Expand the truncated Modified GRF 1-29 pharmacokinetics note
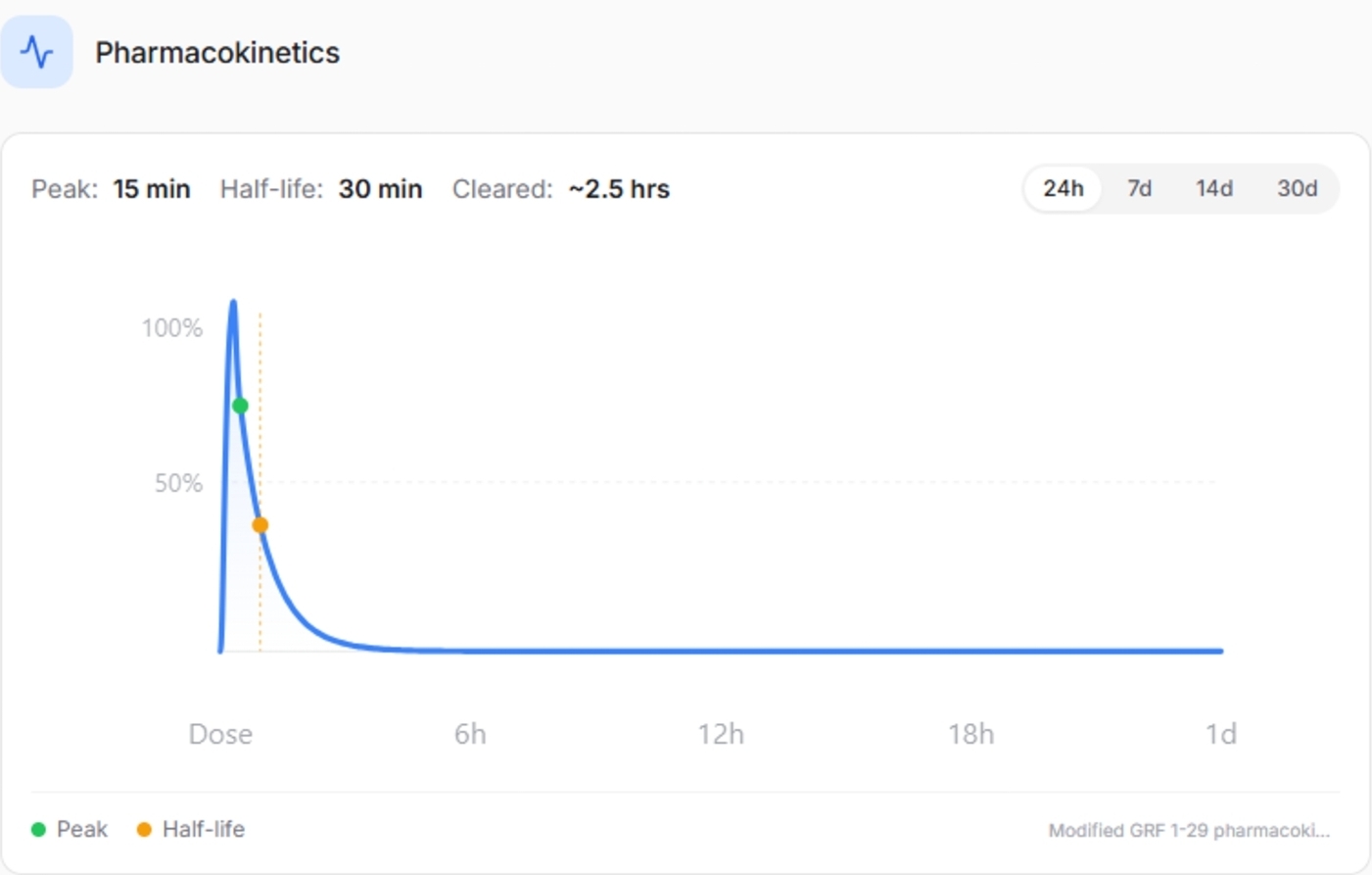The image size is (1372, 875). pyautogui.click(x=1190, y=829)
